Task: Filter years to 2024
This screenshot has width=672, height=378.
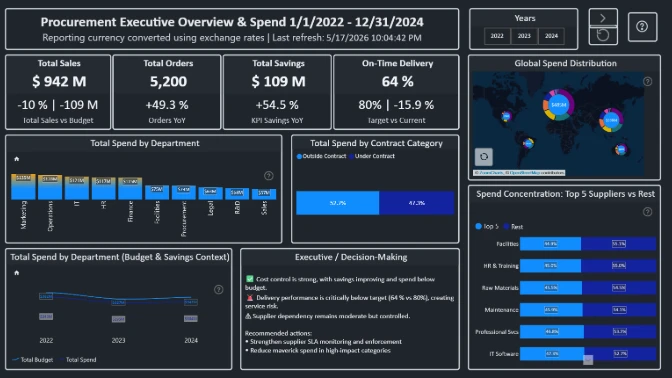Action: coord(551,36)
